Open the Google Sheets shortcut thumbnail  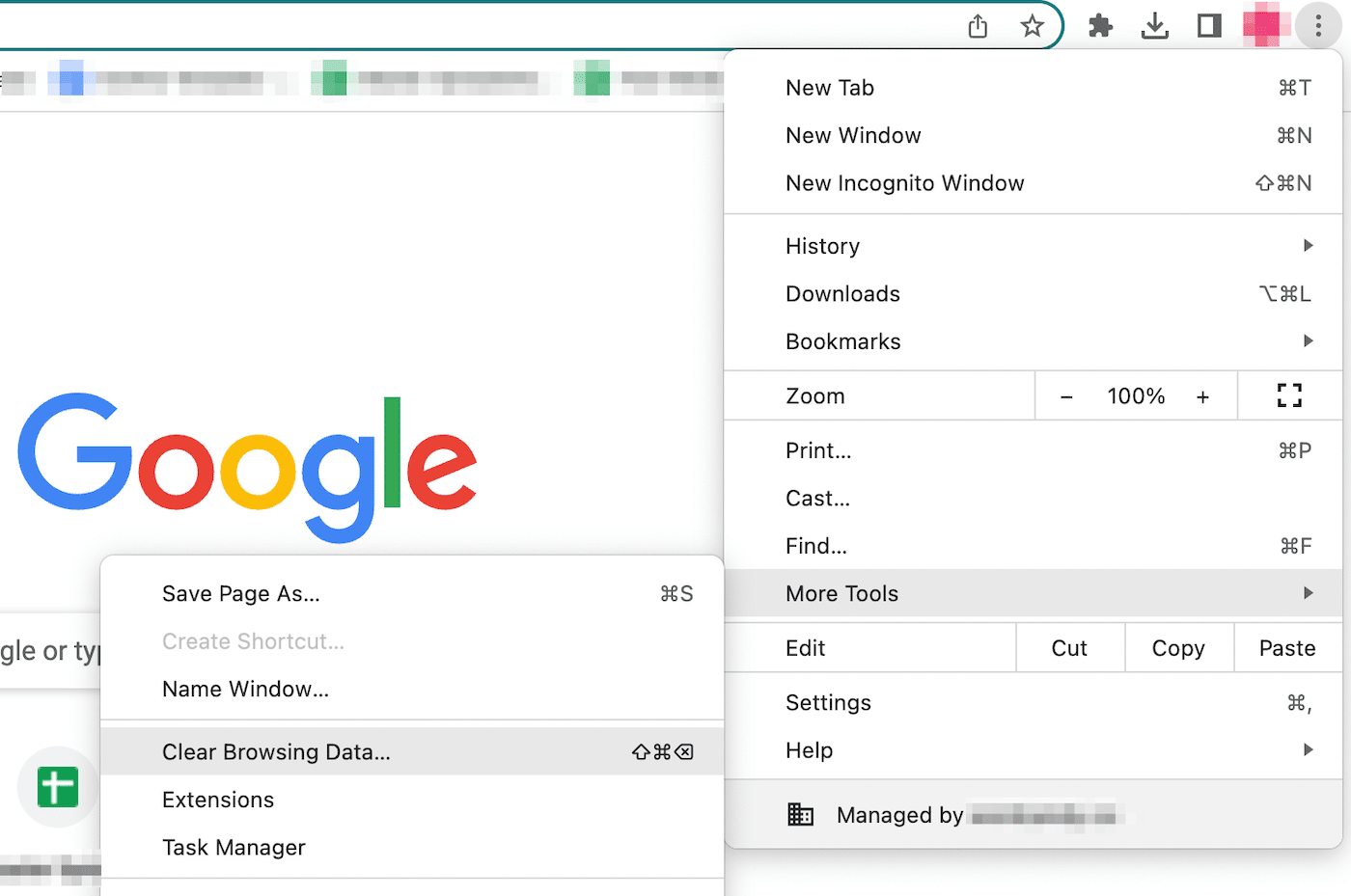click(x=56, y=786)
